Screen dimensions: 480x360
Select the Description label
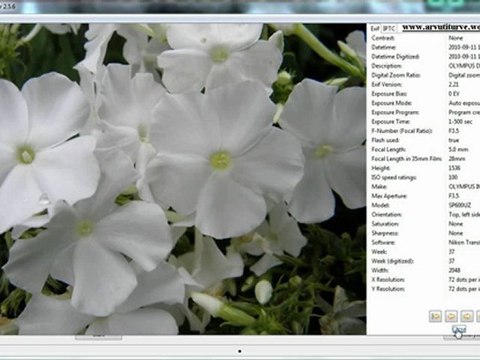coord(386,66)
